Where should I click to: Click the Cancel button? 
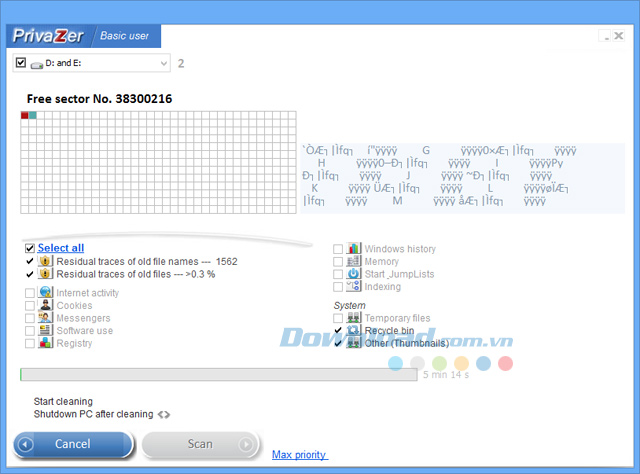[x=73, y=444]
